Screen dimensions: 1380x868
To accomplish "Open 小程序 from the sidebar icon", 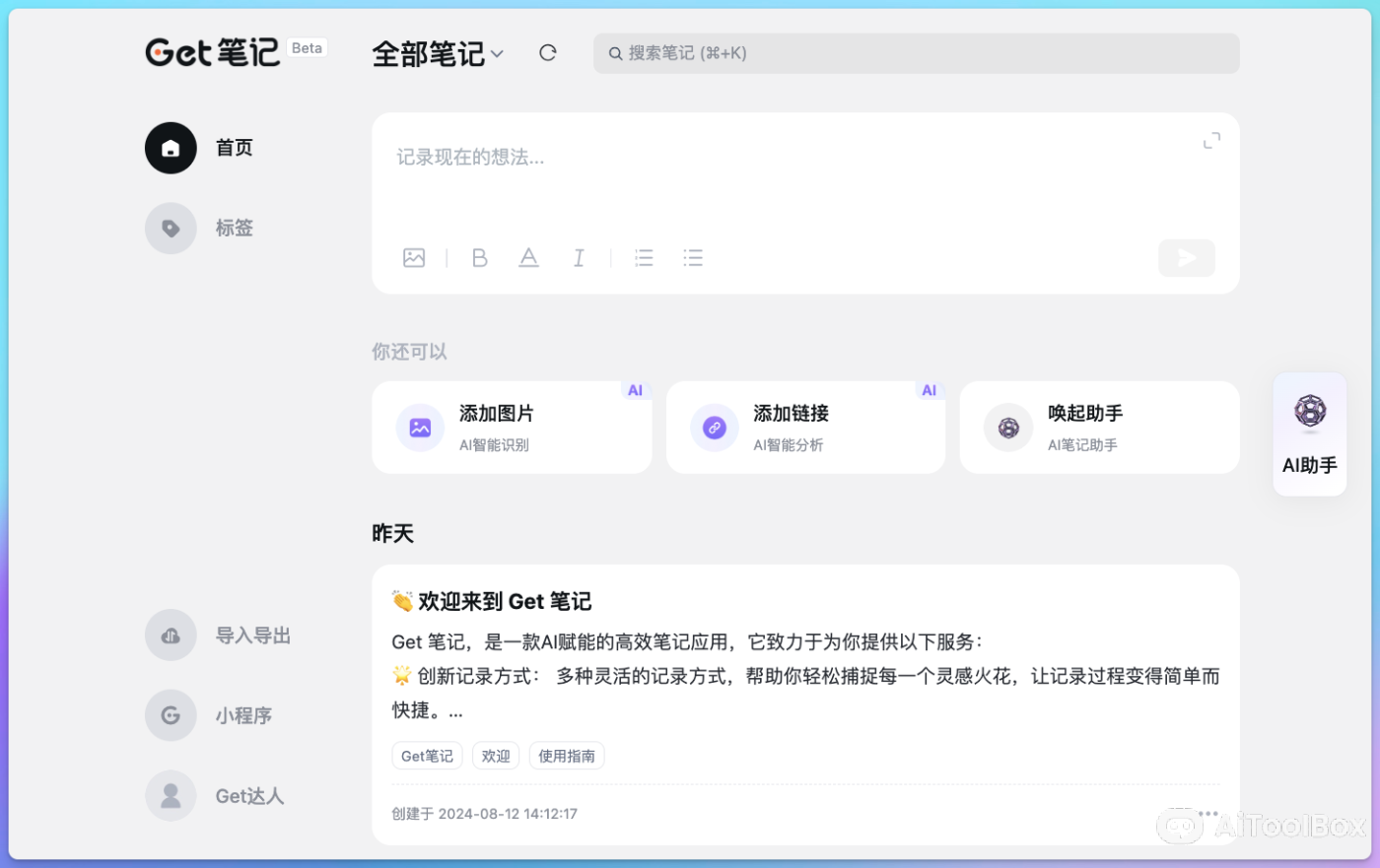I will click(171, 715).
